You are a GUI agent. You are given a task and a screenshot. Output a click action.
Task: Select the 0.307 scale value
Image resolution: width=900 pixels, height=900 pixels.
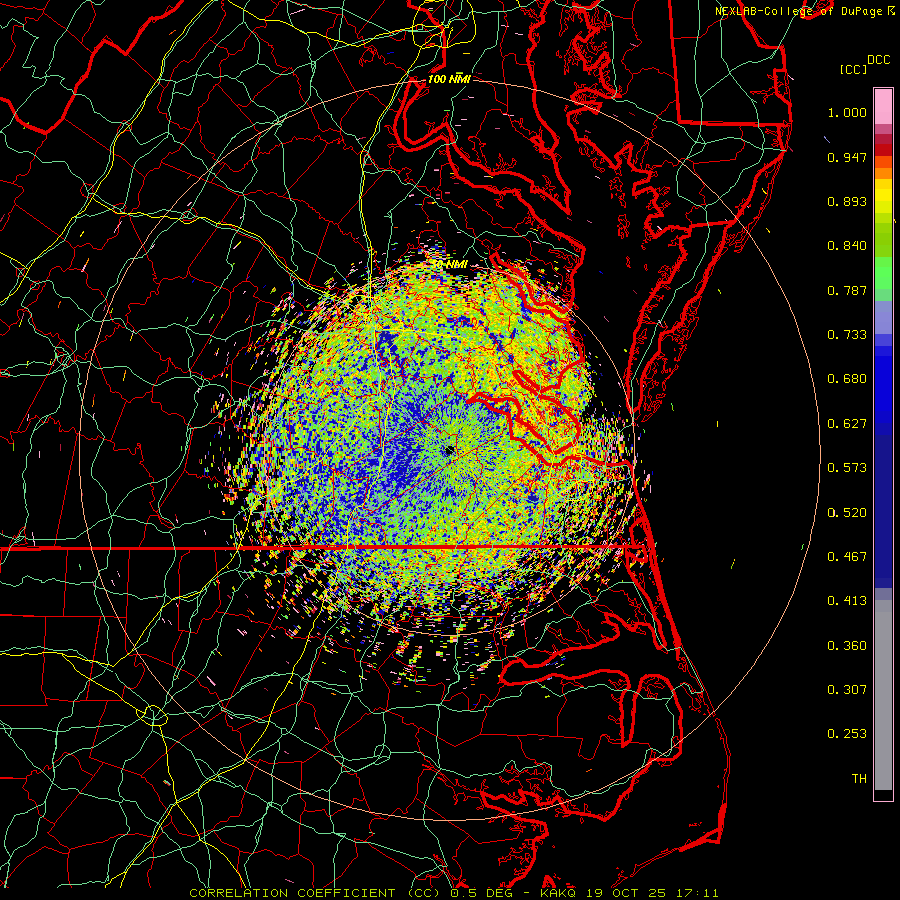coord(847,690)
